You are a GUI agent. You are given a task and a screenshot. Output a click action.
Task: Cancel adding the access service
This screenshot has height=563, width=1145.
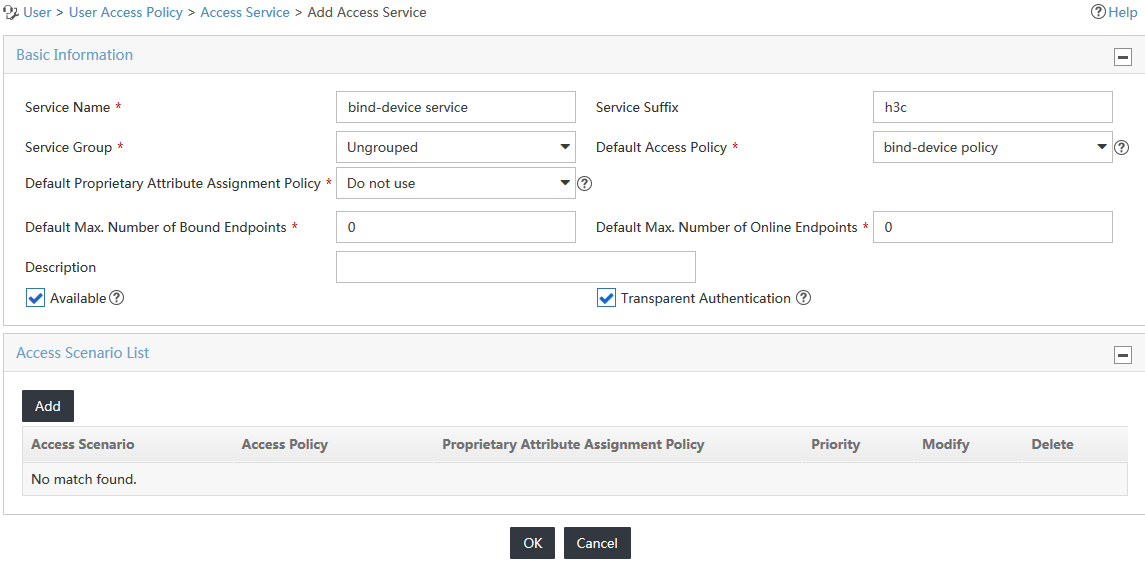point(597,543)
